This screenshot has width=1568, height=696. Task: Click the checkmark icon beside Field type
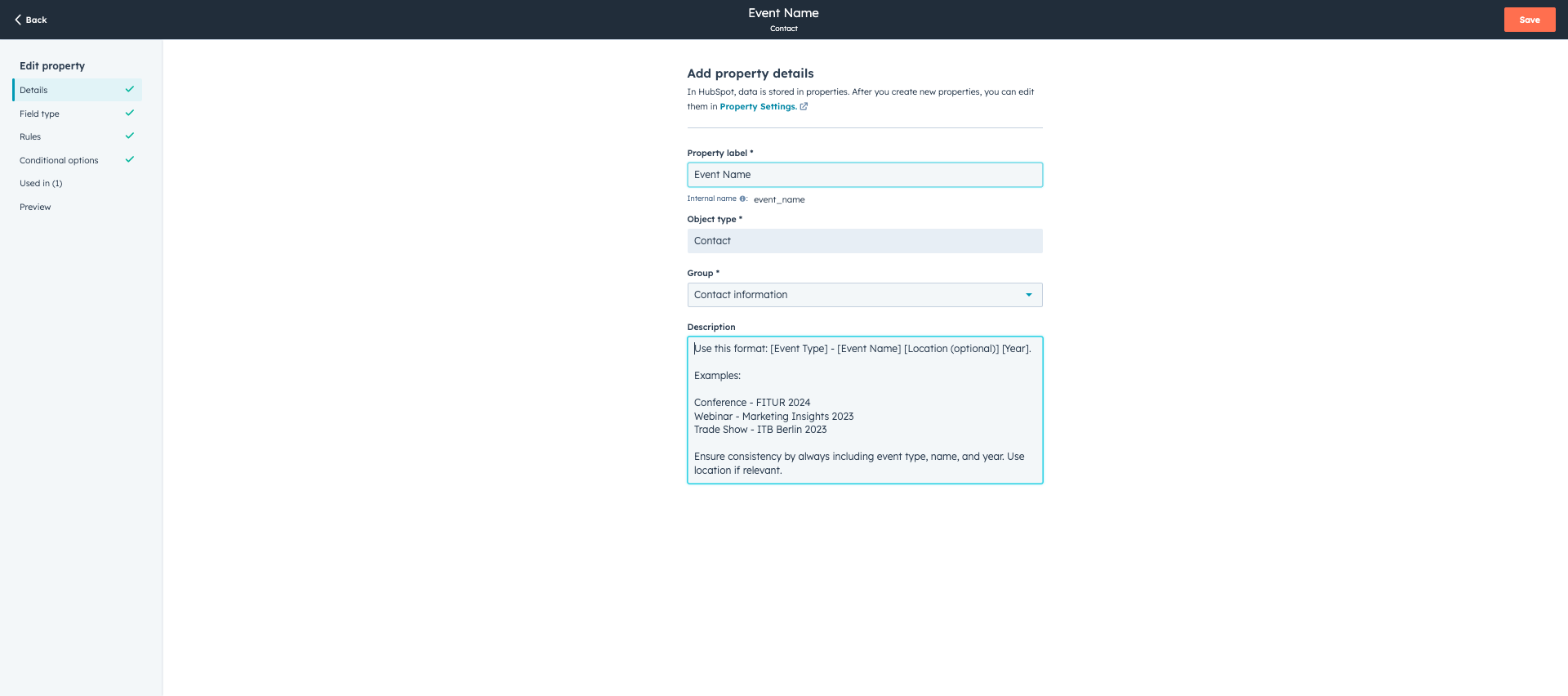pos(129,113)
